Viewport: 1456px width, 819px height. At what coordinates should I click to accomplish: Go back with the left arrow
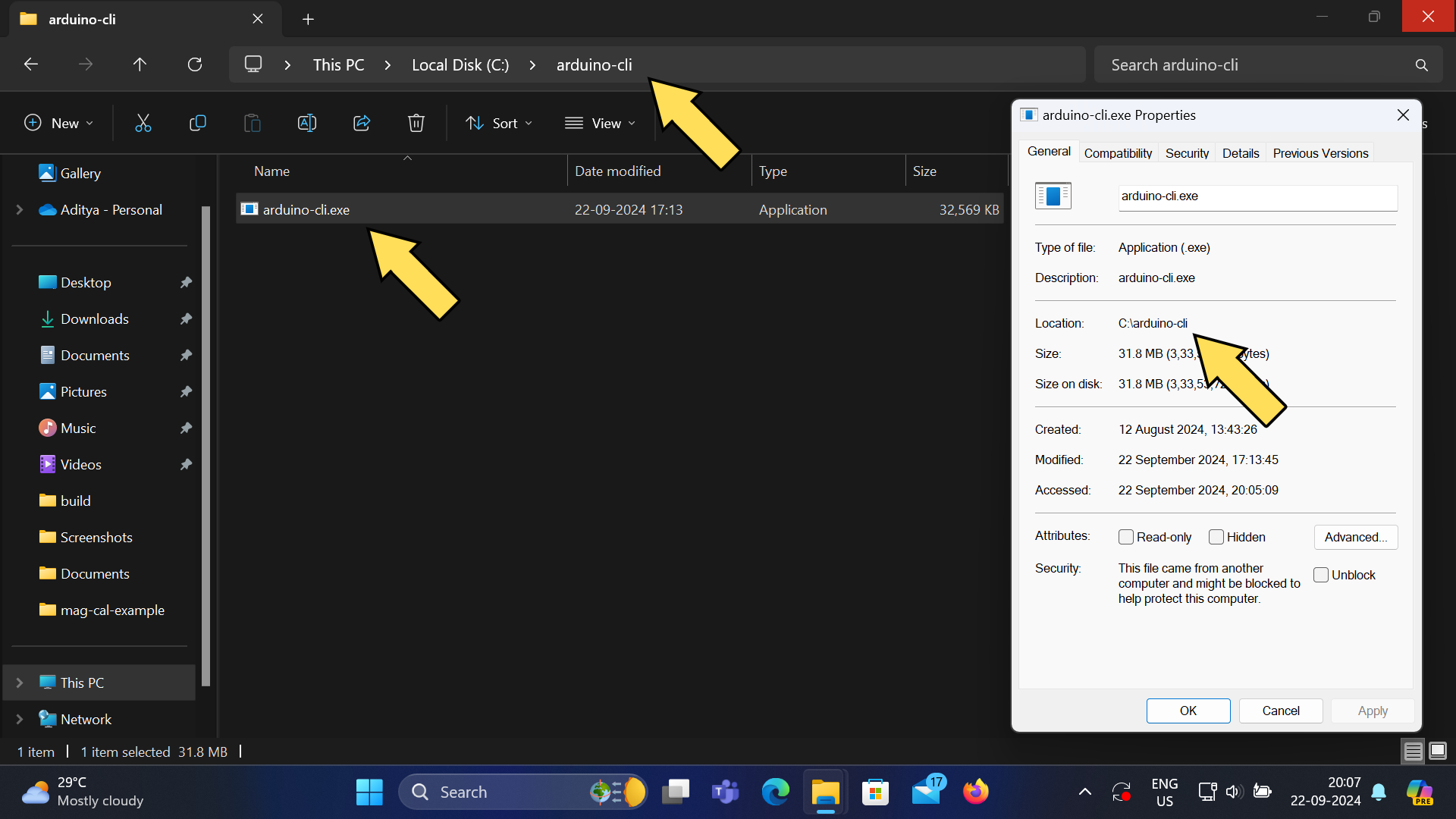[x=31, y=64]
